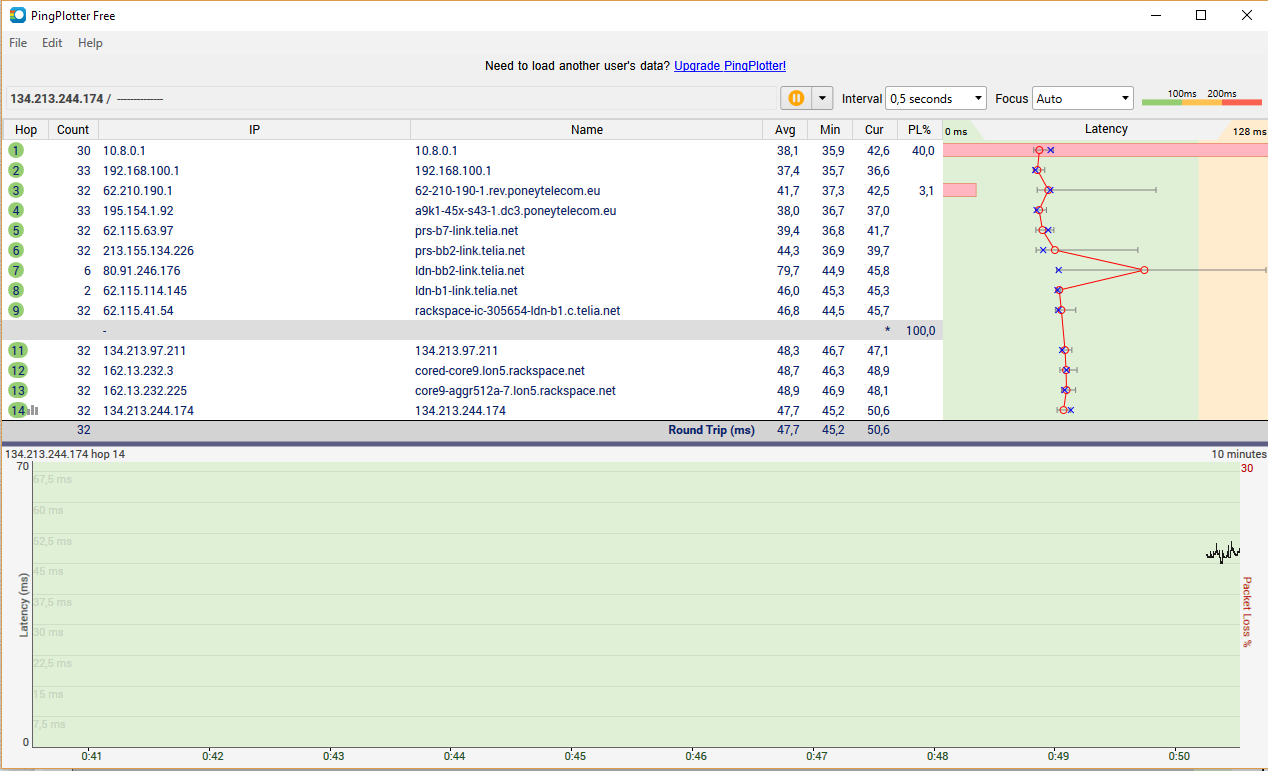Click name core9-aggr512a-7.lon5.rackspace.net

515,390
